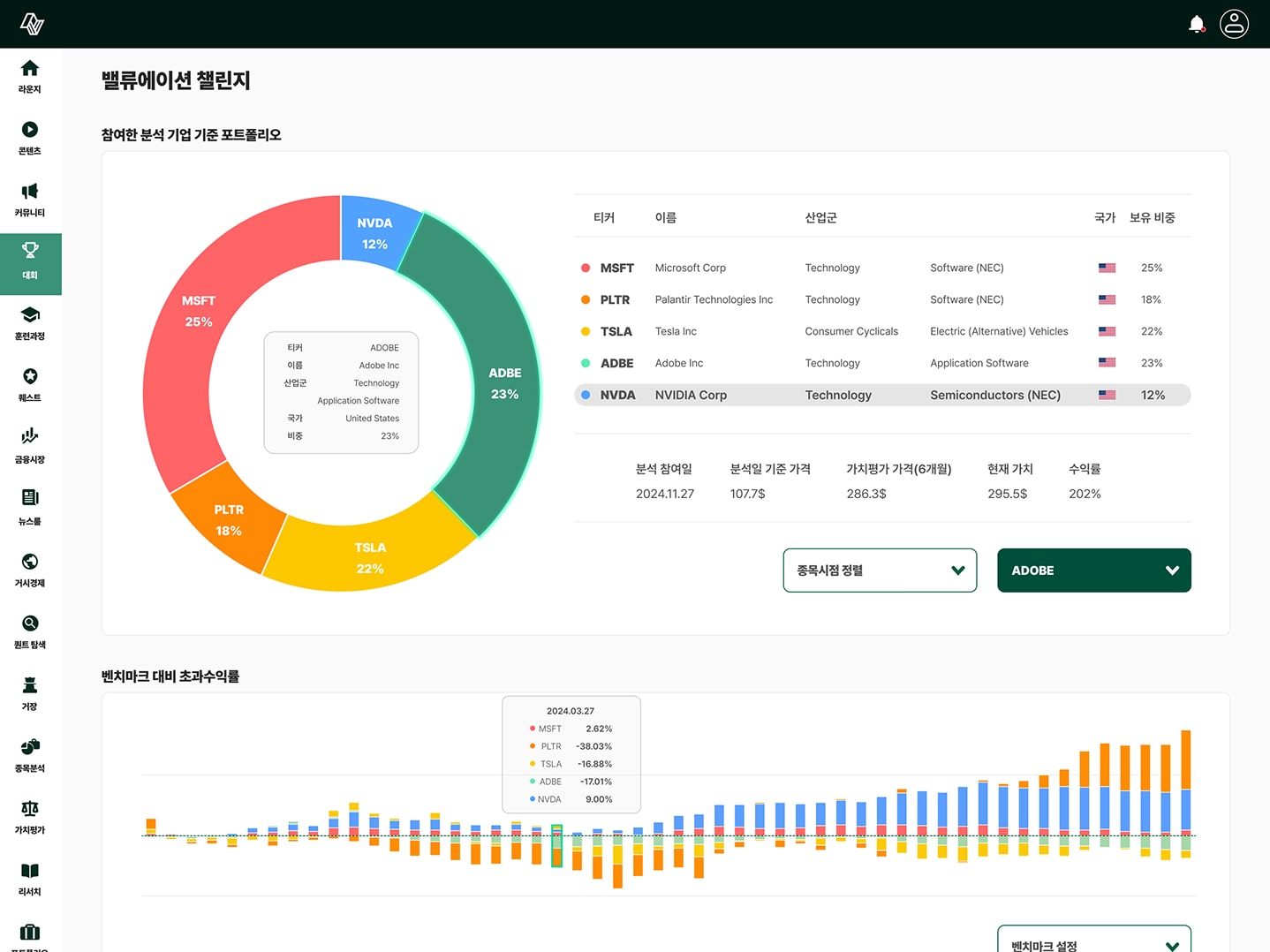Screen dimensions: 1270x952
Task: Click the 286.3$ valuation price value
Action: pyautogui.click(x=866, y=494)
